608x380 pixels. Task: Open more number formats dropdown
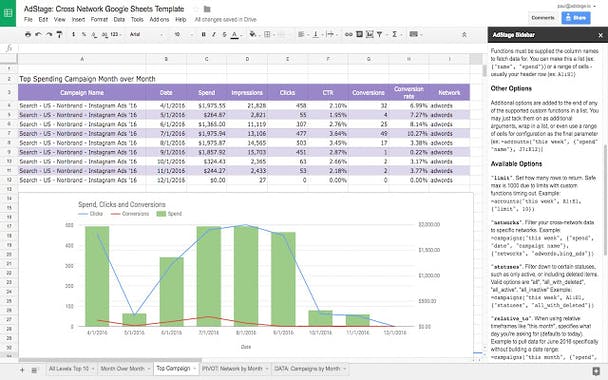[116, 35]
